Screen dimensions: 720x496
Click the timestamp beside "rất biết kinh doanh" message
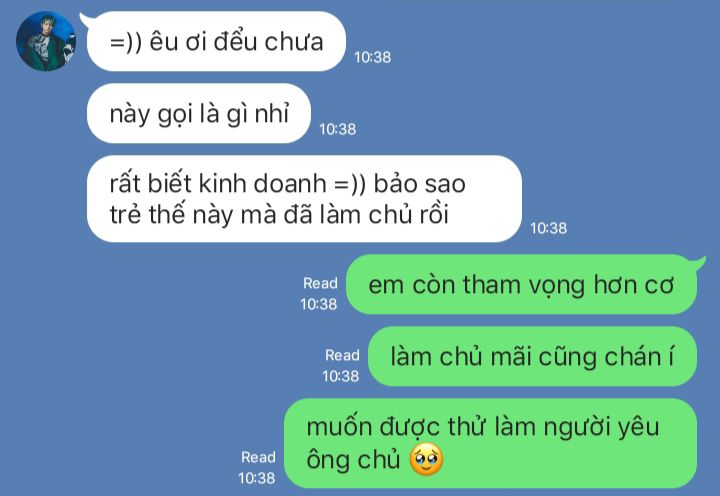[x=549, y=228]
